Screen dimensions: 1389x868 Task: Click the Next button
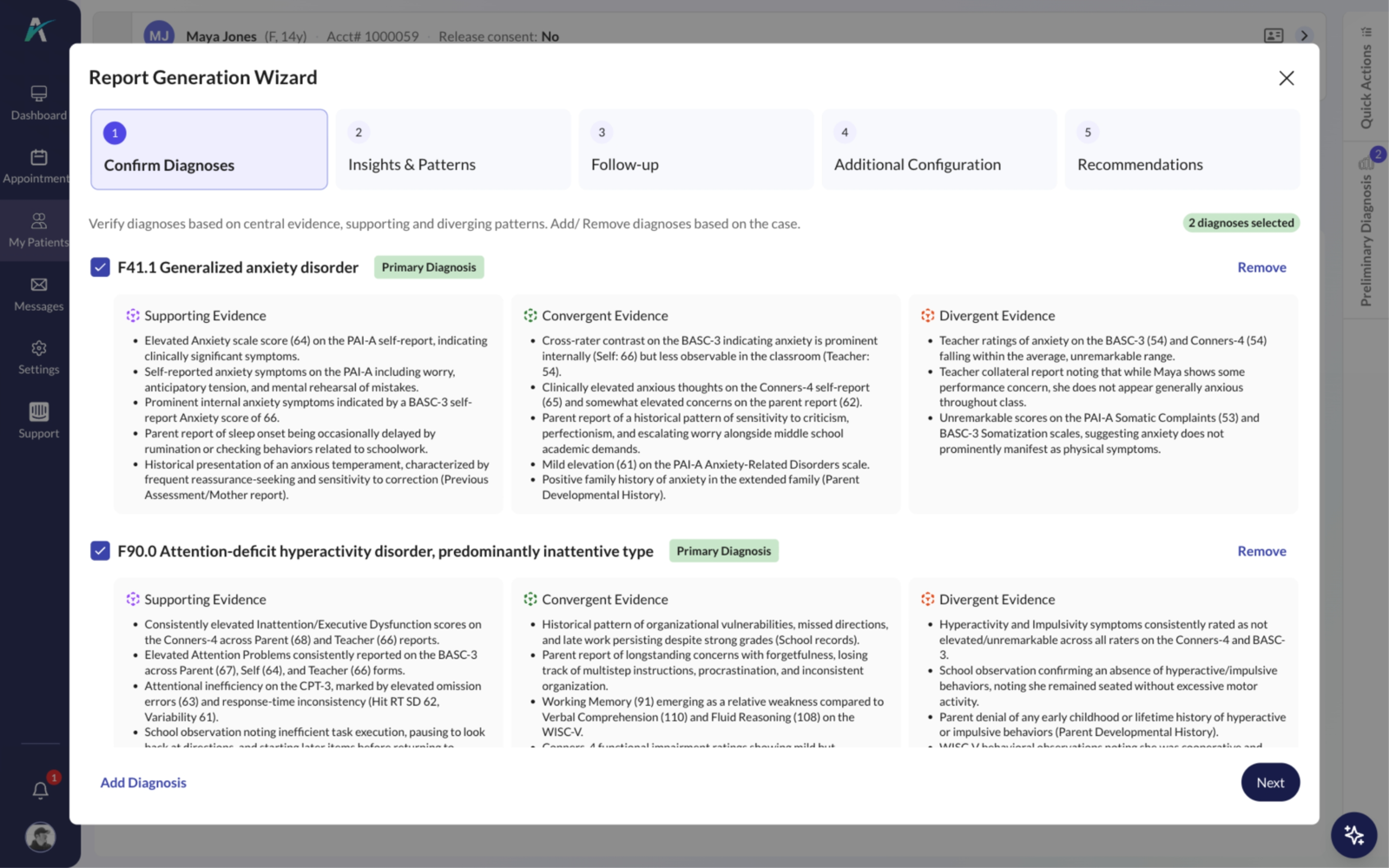point(1270,783)
